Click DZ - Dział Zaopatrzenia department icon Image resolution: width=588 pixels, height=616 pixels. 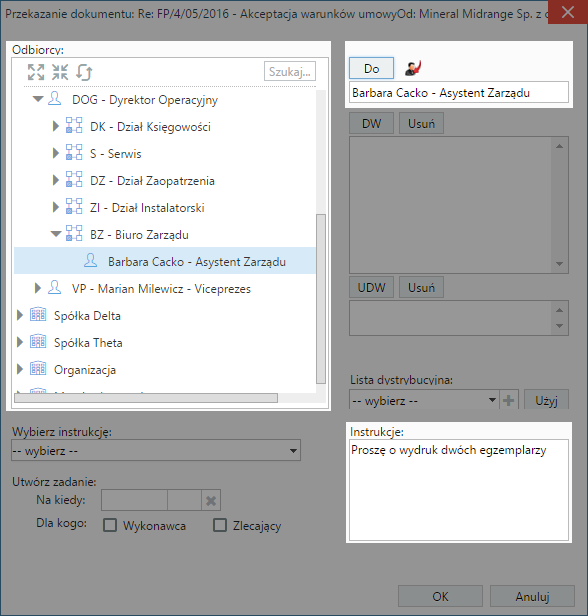pyautogui.click(x=74, y=180)
